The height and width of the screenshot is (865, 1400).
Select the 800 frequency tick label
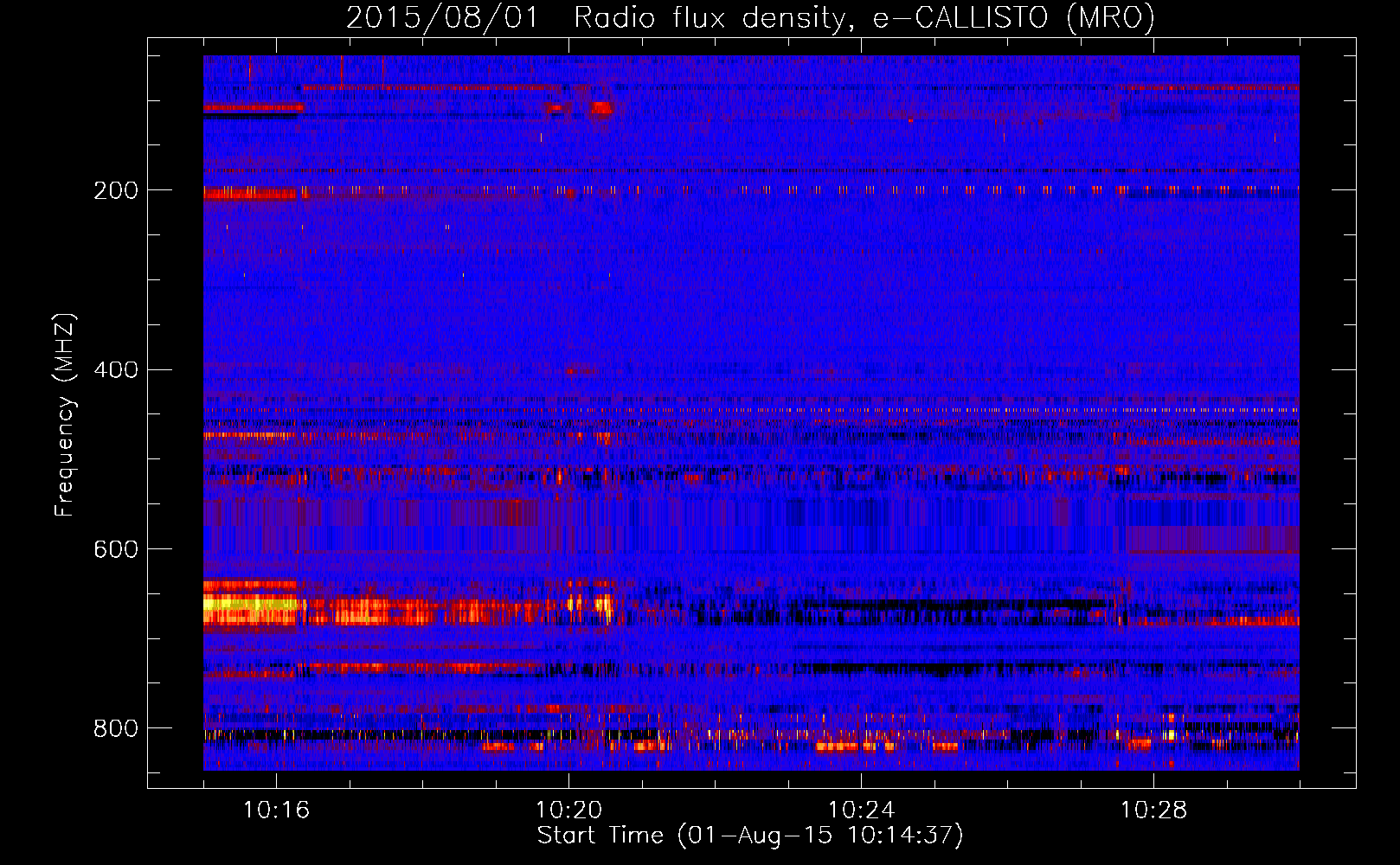[x=116, y=729]
